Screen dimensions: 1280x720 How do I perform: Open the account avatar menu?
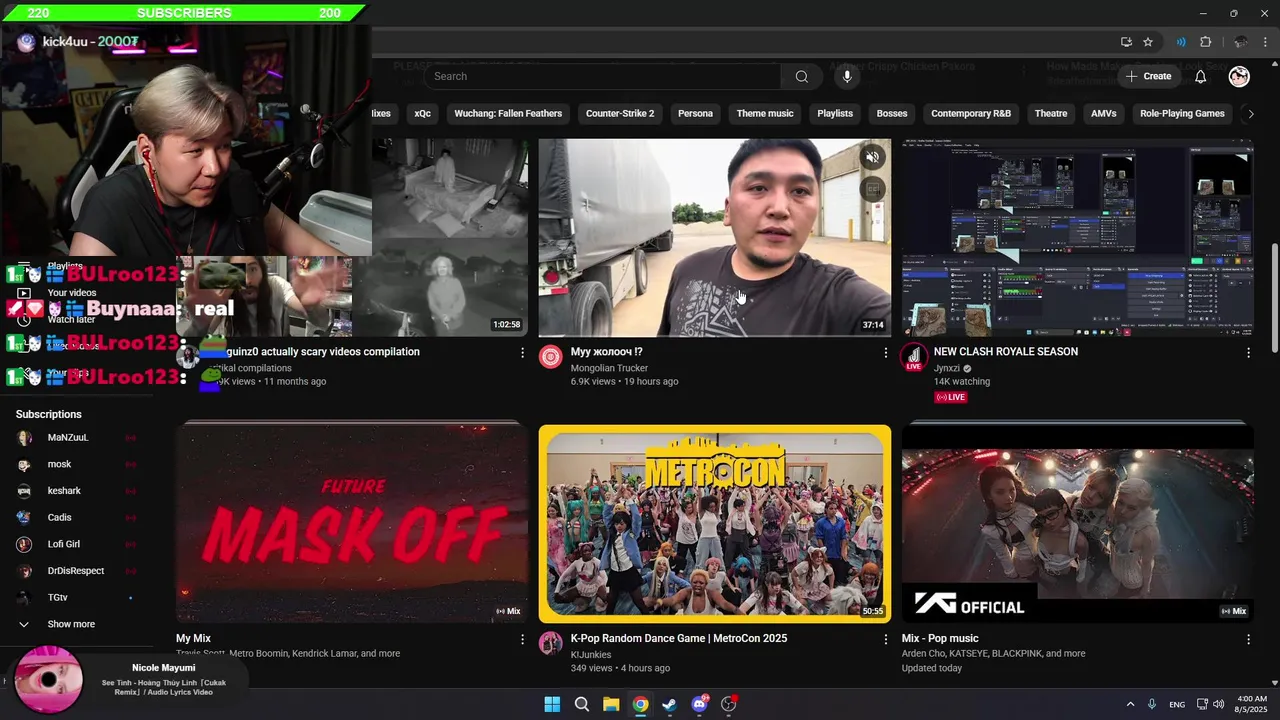(x=1239, y=76)
